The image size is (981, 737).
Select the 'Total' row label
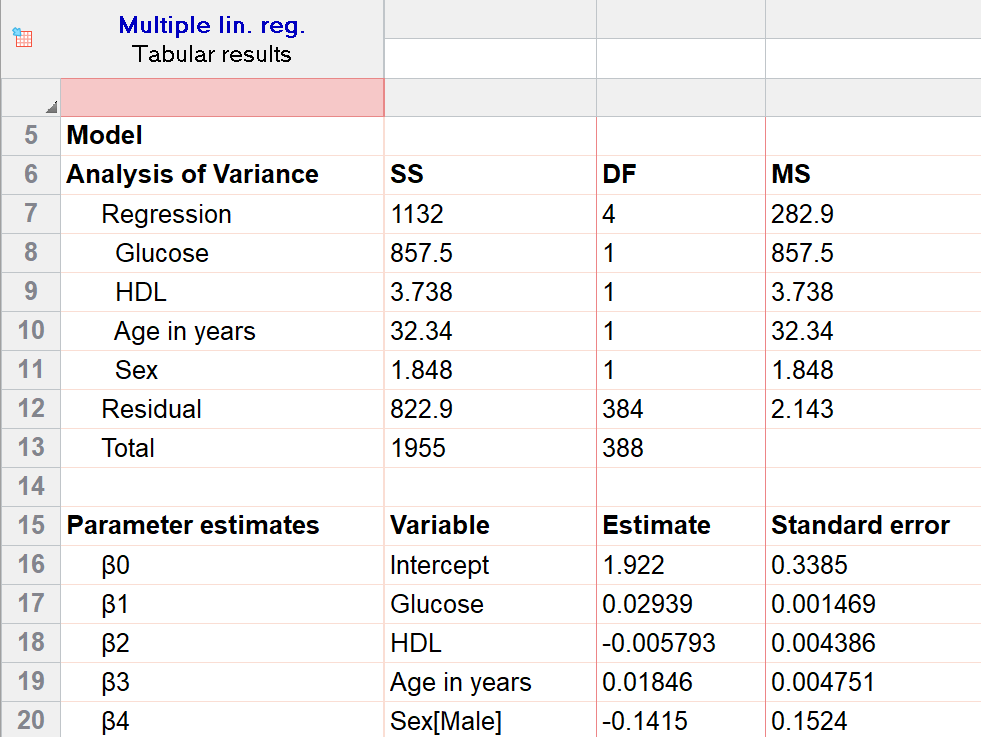coord(128,448)
